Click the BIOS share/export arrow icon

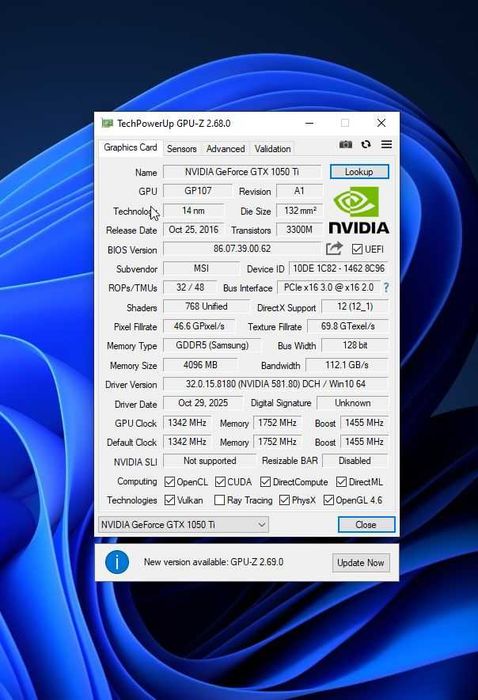pos(334,248)
